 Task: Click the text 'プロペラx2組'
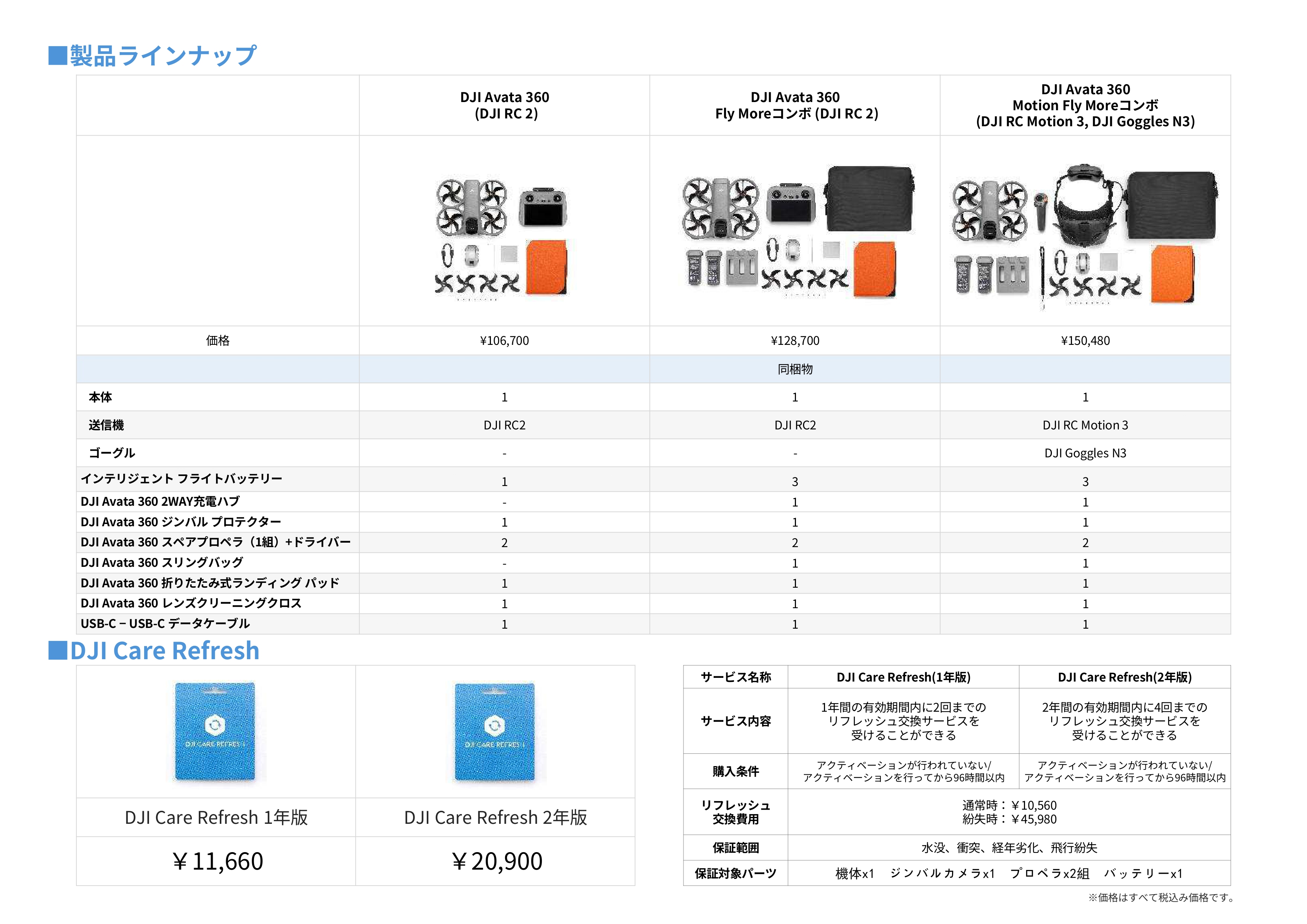tap(1050, 873)
